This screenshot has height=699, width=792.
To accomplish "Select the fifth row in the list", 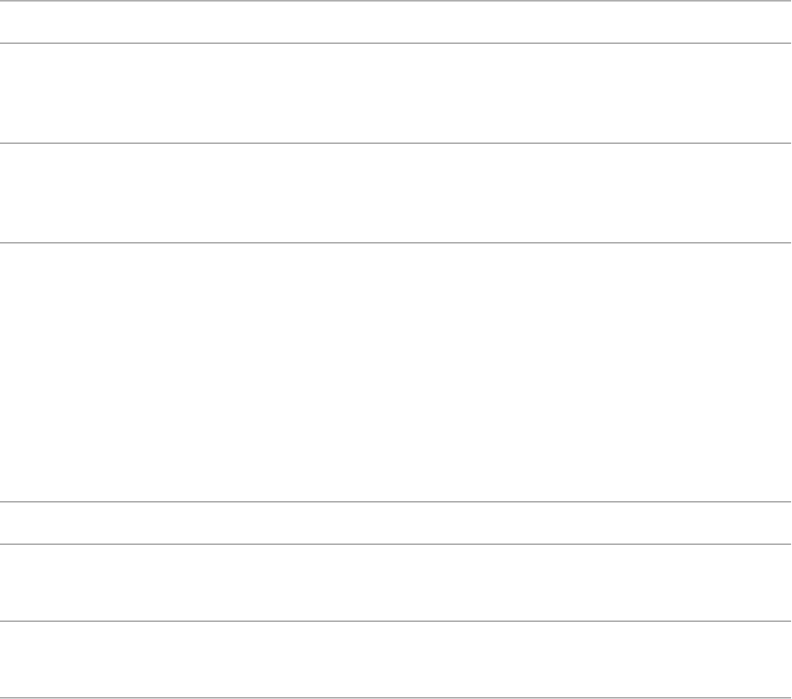I will 395,523.
